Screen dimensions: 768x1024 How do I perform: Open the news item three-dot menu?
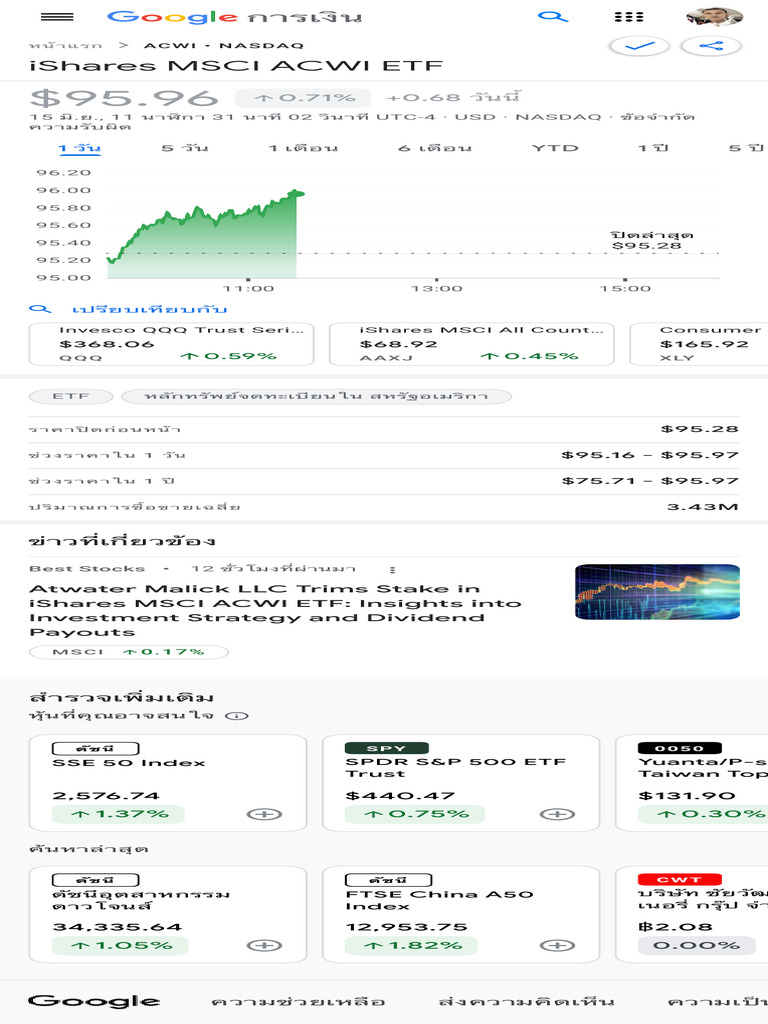click(x=392, y=569)
